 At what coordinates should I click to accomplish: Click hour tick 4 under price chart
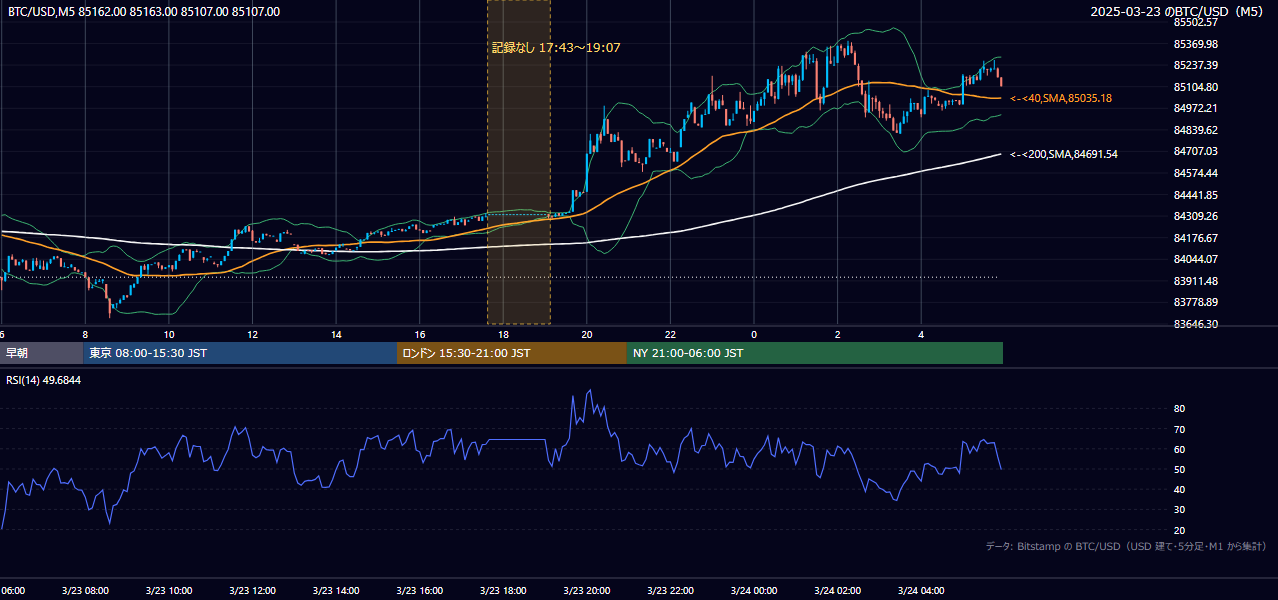(921, 334)
